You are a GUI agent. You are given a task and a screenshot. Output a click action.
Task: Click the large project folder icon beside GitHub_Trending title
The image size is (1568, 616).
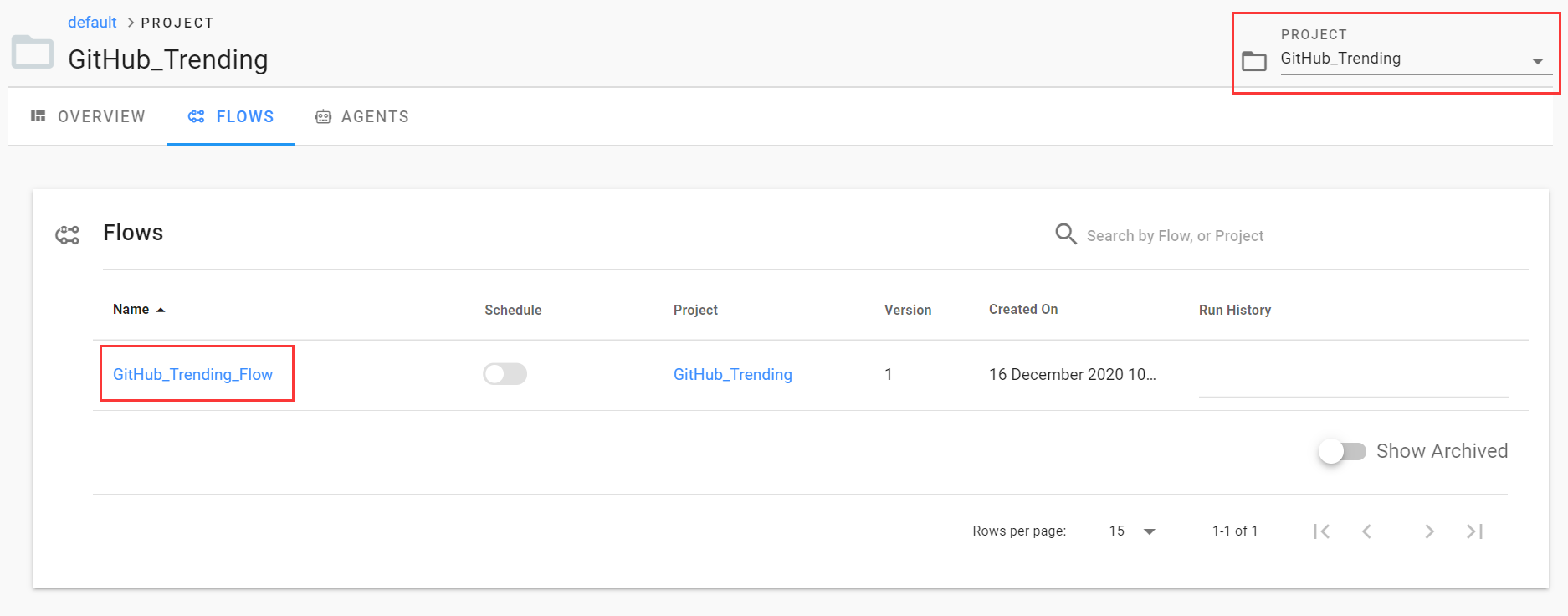(x=33, y=52)
